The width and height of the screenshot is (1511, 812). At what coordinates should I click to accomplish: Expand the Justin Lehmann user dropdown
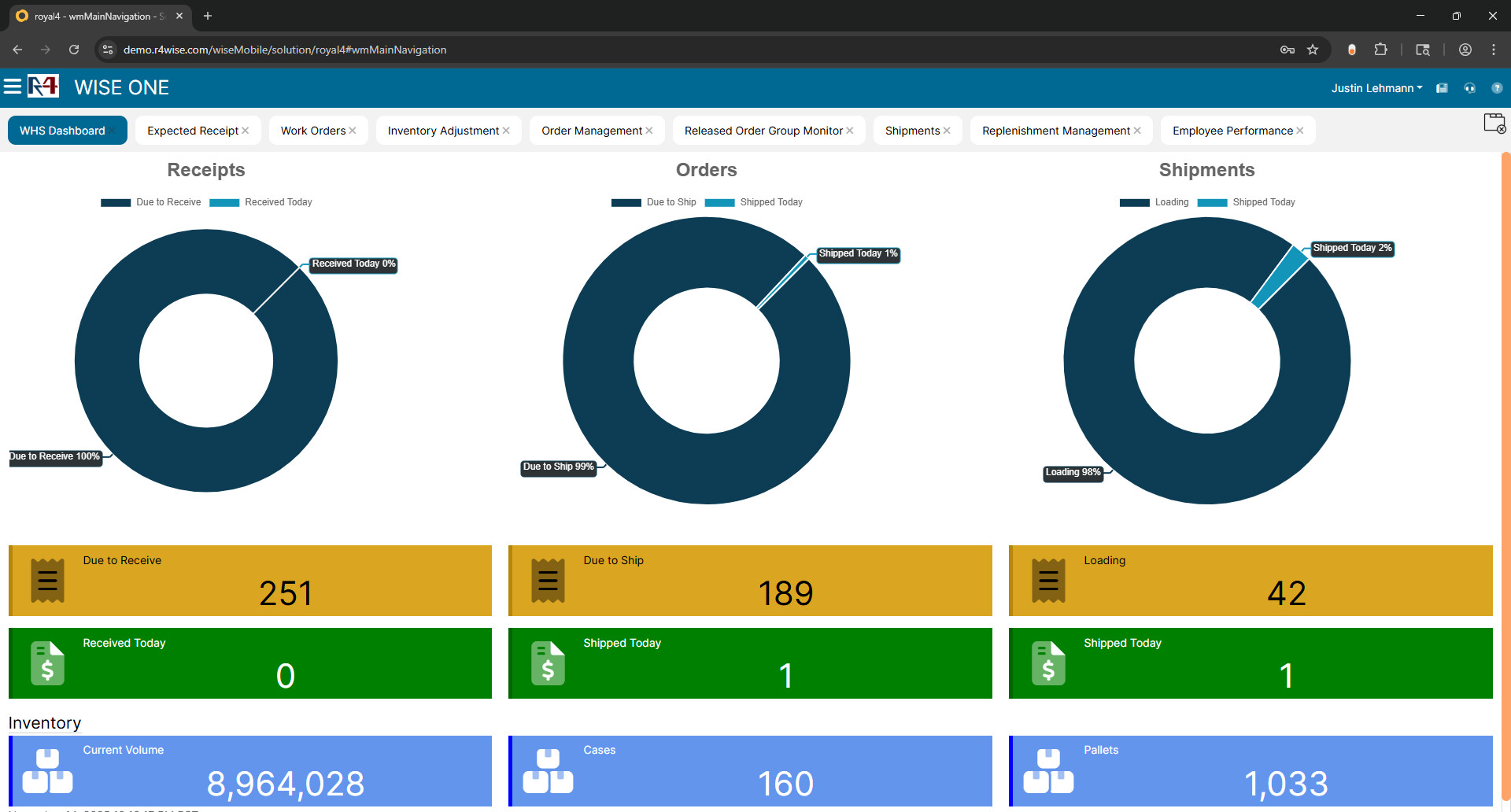tap(1376, 88)
